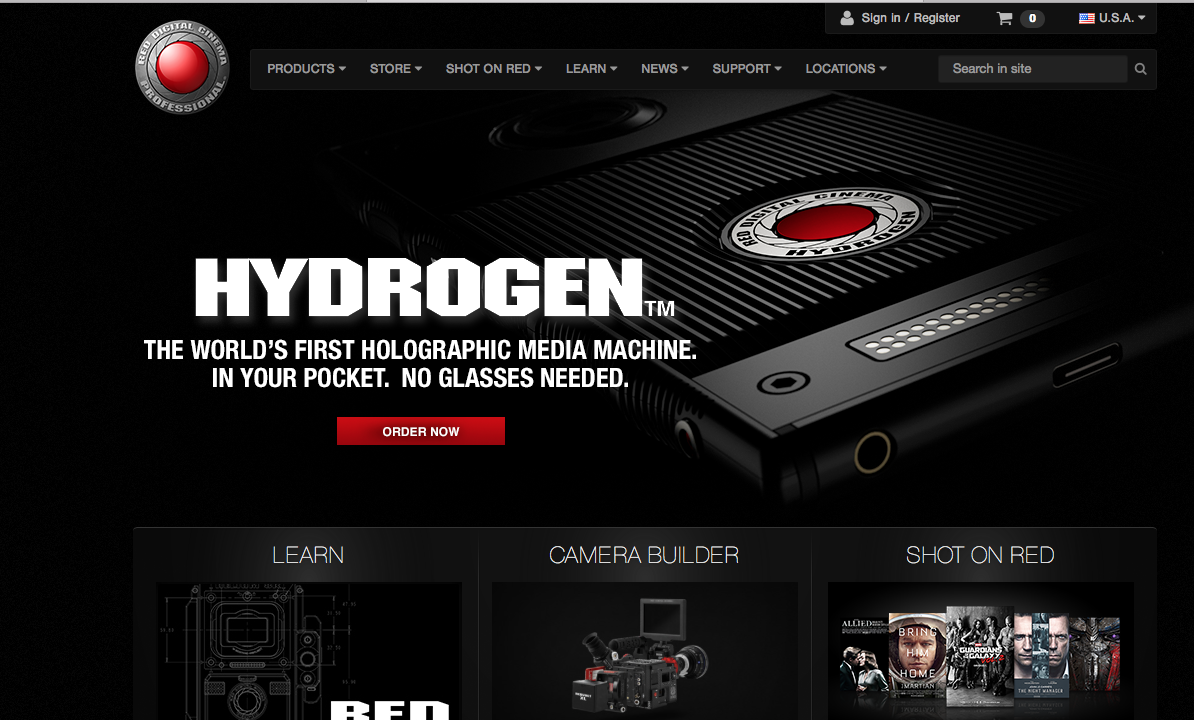Screen dimensions: 1194x720
Task: Open the Learn camera blueprint thumbnail
Action: pyautogui.click(x=308, y=650)
